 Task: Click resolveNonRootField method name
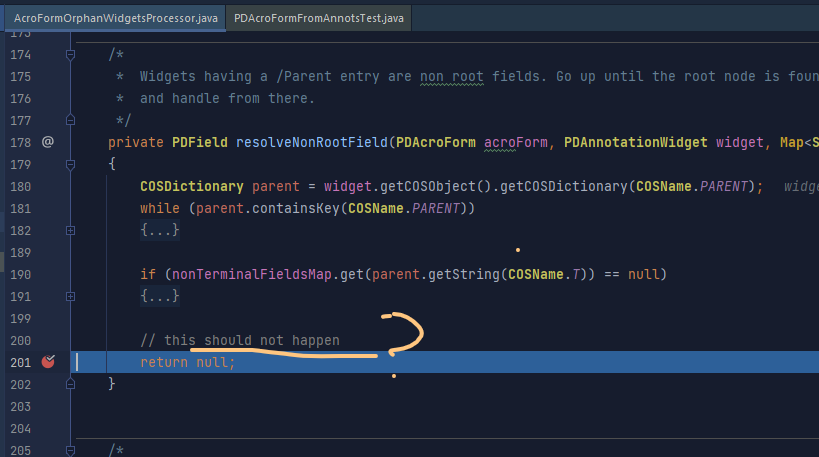pyautogui.click(x=312, y=142)
